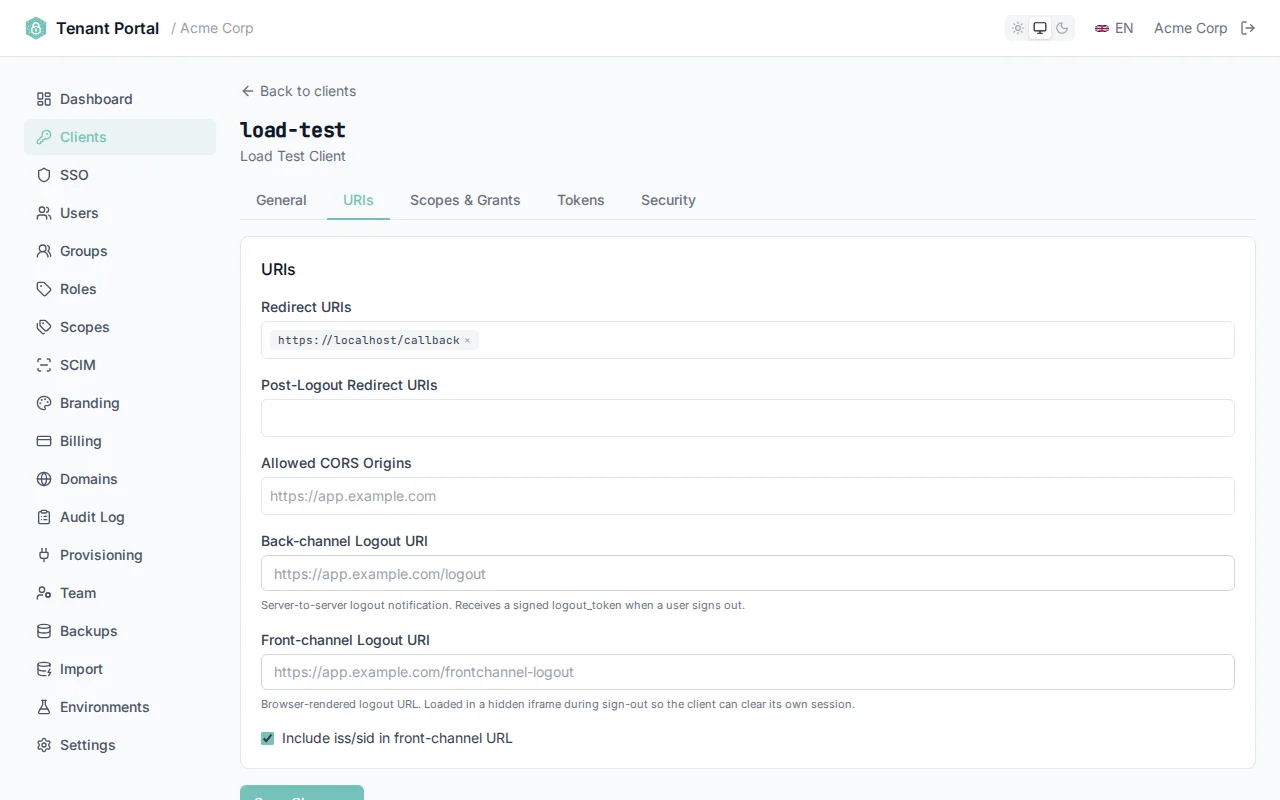Open Import page
Screen dimensions: 1280x800
[120, 669]
